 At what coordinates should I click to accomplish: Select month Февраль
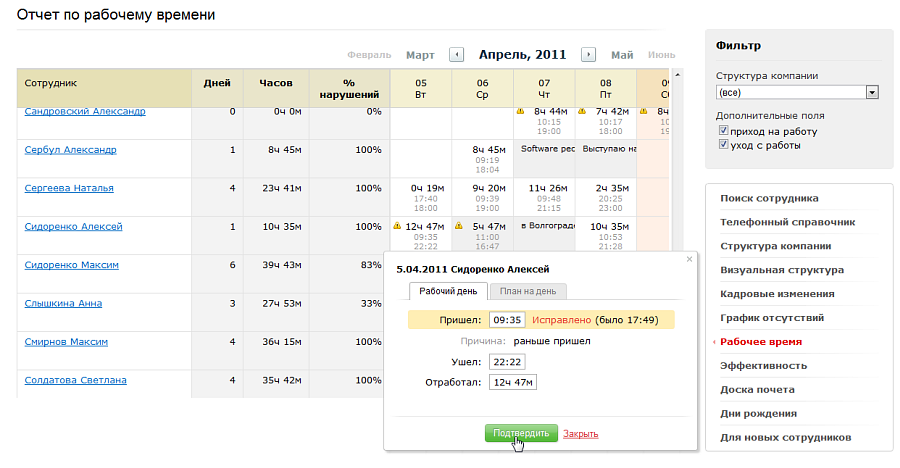[x=369, y=55]
